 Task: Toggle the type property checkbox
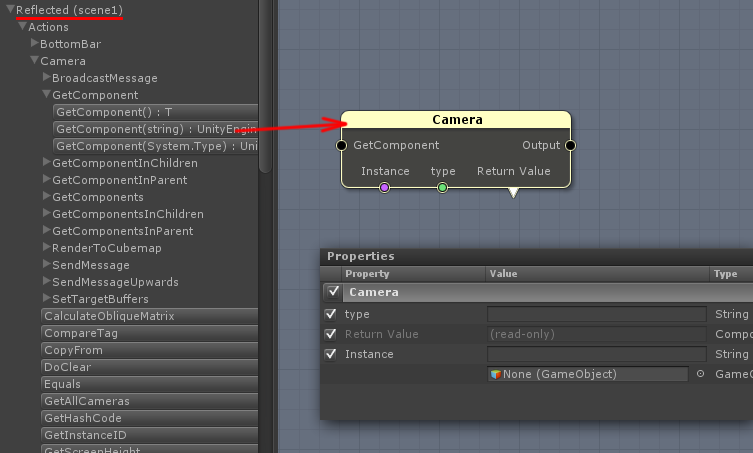(x=330, y=314)
